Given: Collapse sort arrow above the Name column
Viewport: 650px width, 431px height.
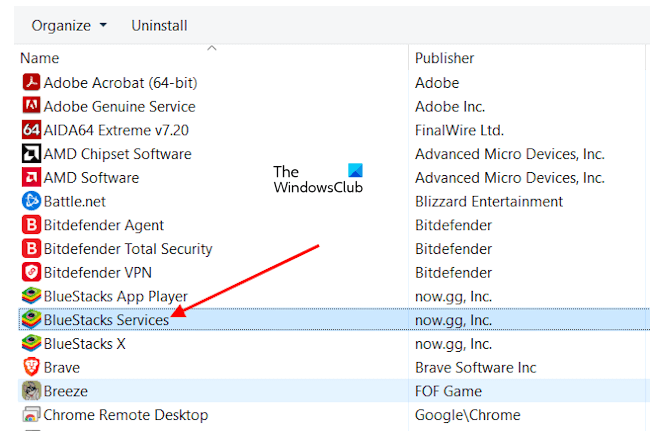Looking at the screenshot, I should click(212, 47).
